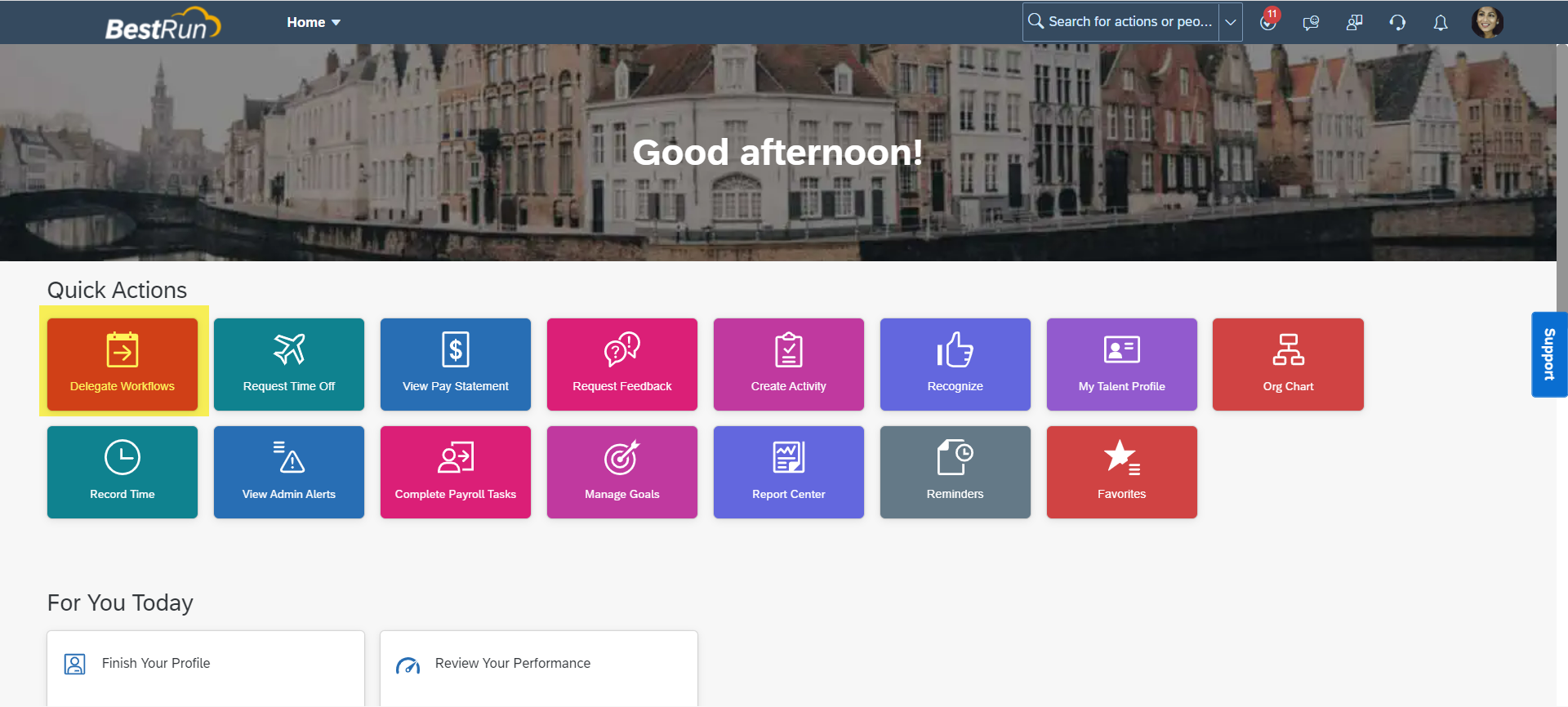Open the Recognize thumbs-up tile
Screen dimensions: 1568x707
955,364
